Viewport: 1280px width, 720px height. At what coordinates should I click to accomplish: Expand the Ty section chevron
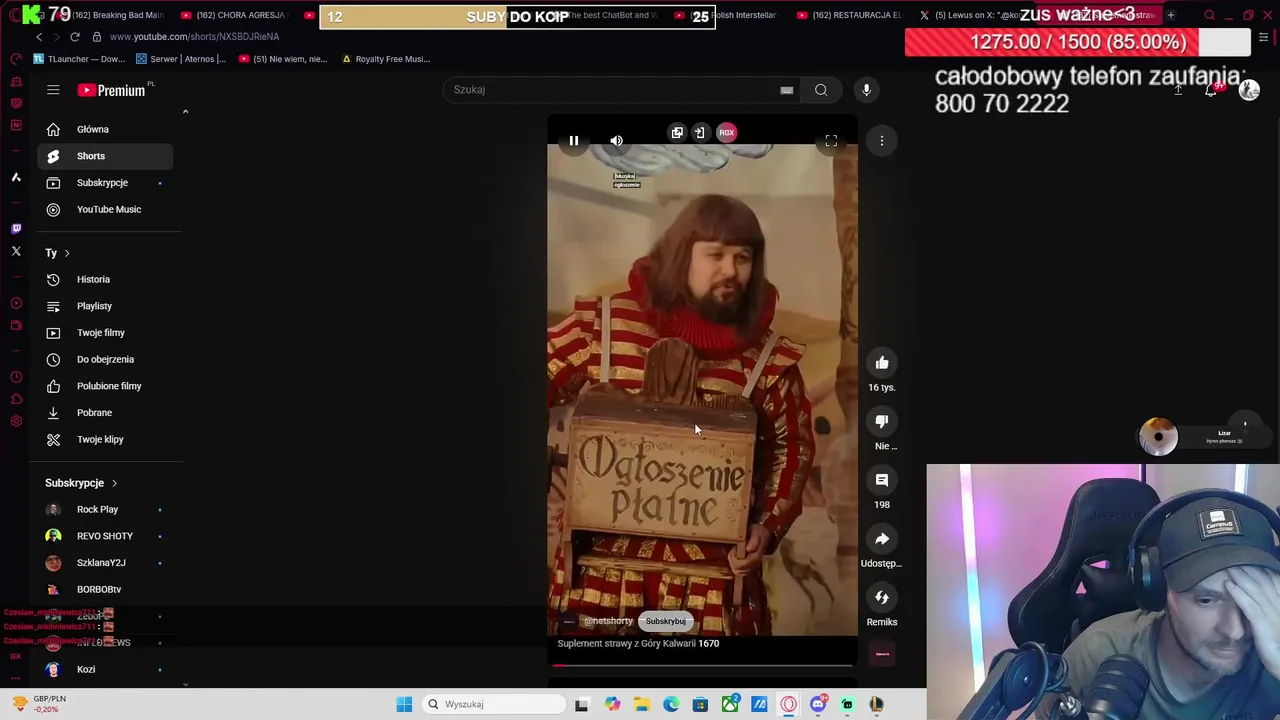tap(67, 253)
